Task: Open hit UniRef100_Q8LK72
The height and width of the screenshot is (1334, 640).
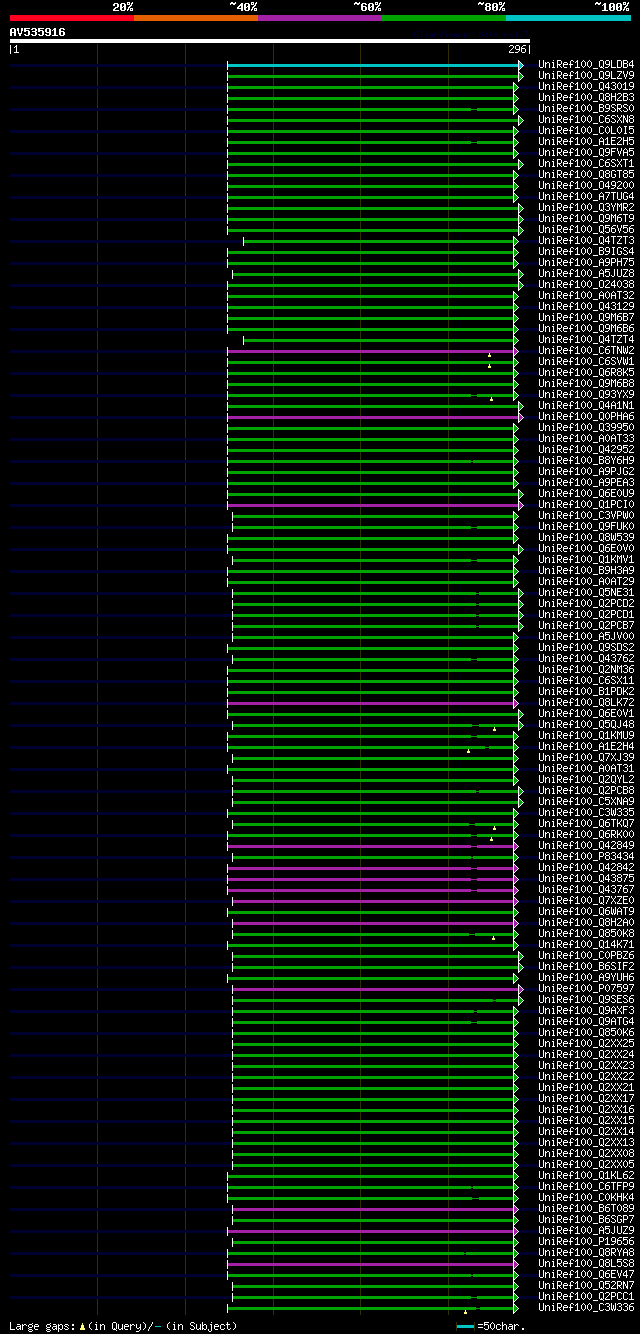Action: [586, 703]
